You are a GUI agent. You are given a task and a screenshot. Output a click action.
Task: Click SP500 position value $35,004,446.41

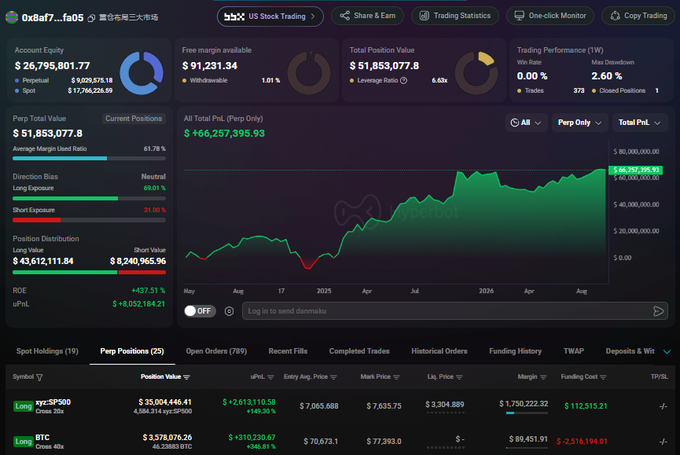pyautogui.click(x=165, y=403)
